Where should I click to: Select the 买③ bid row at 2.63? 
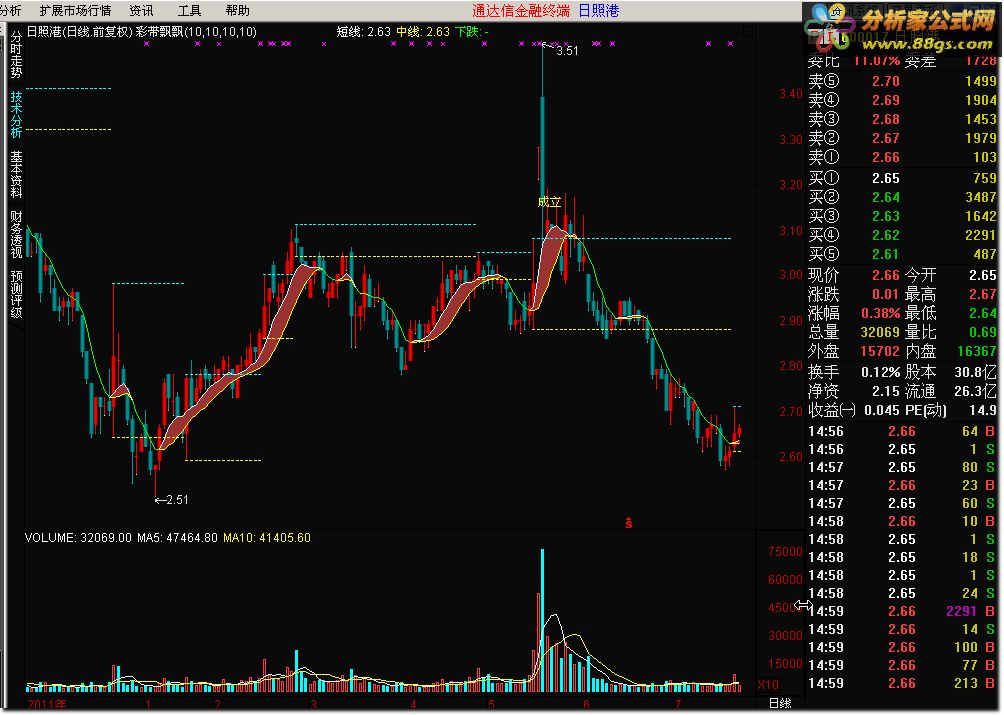click(902, 216)
